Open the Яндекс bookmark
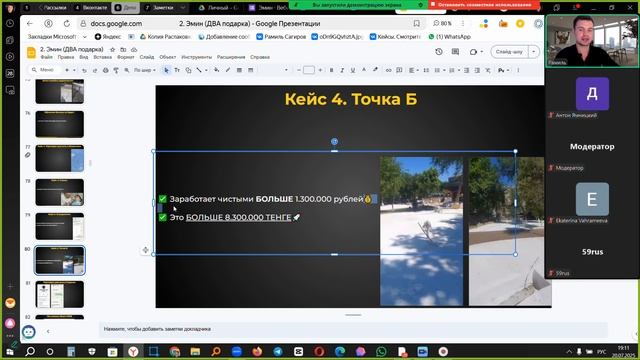This screenshot has height=360, width=640. click(108, 37)
